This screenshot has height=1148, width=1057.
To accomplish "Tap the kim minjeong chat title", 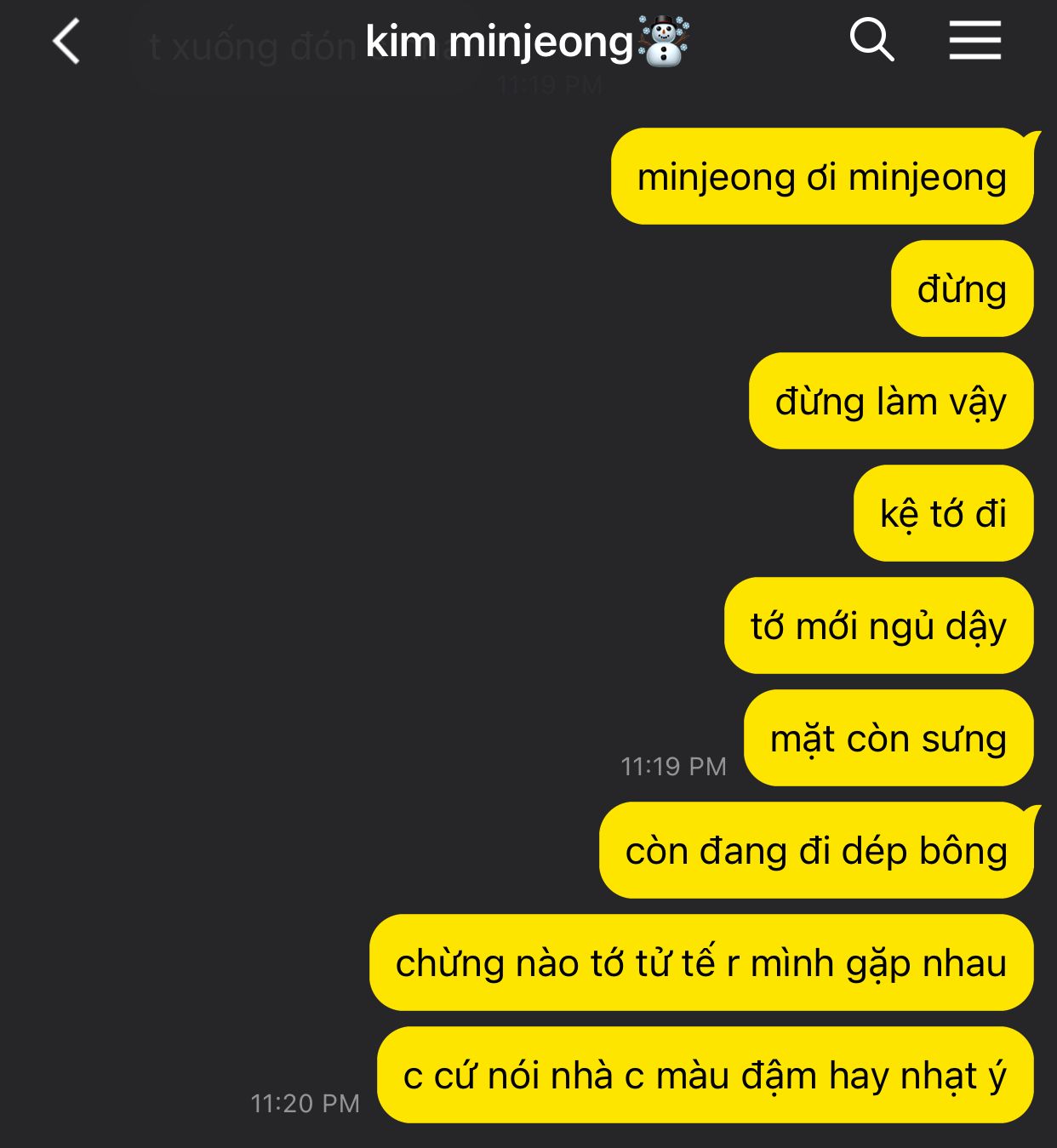I will 500,42.
